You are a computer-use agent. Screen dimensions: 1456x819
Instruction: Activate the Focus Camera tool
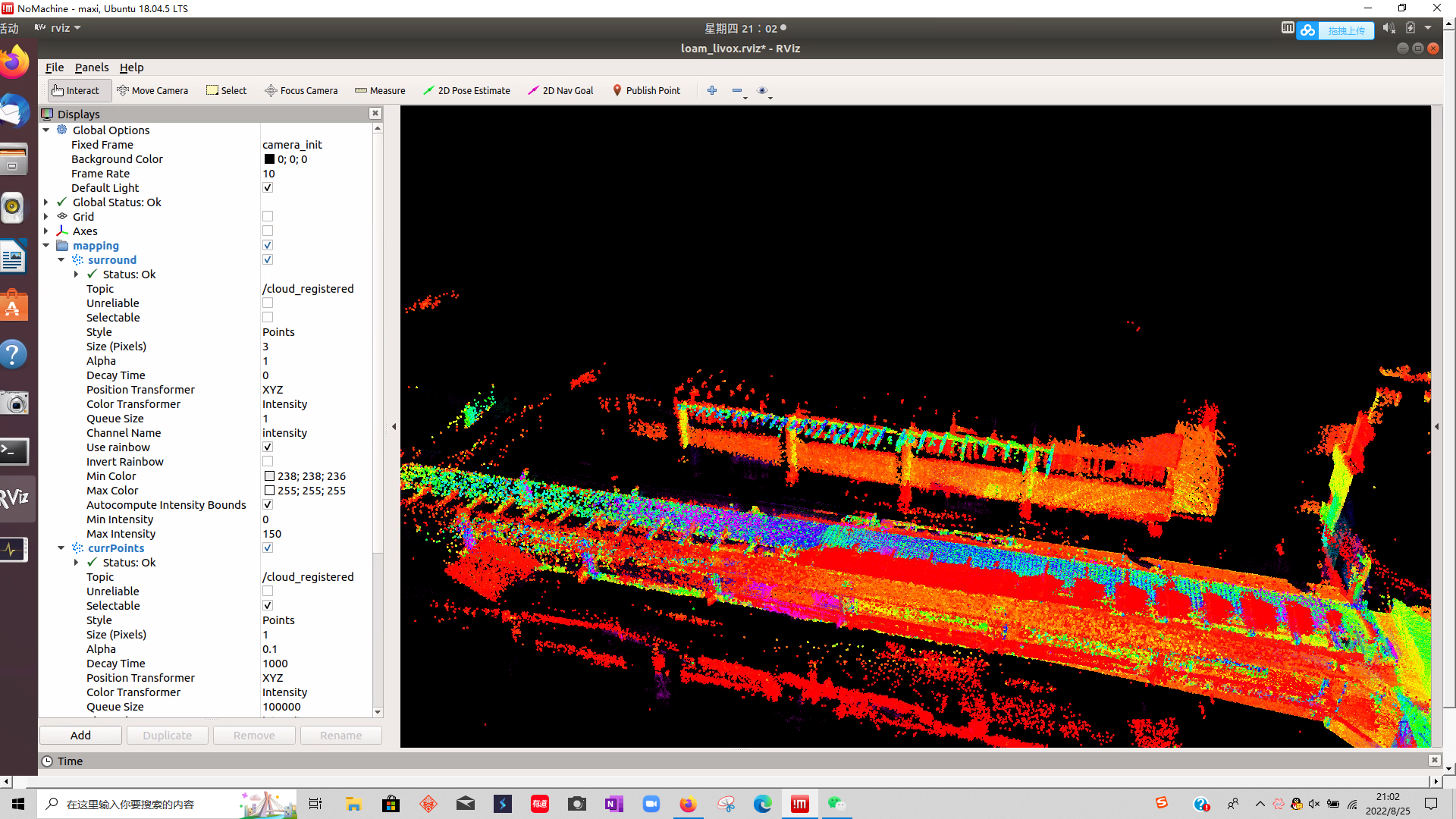(301, 90)
